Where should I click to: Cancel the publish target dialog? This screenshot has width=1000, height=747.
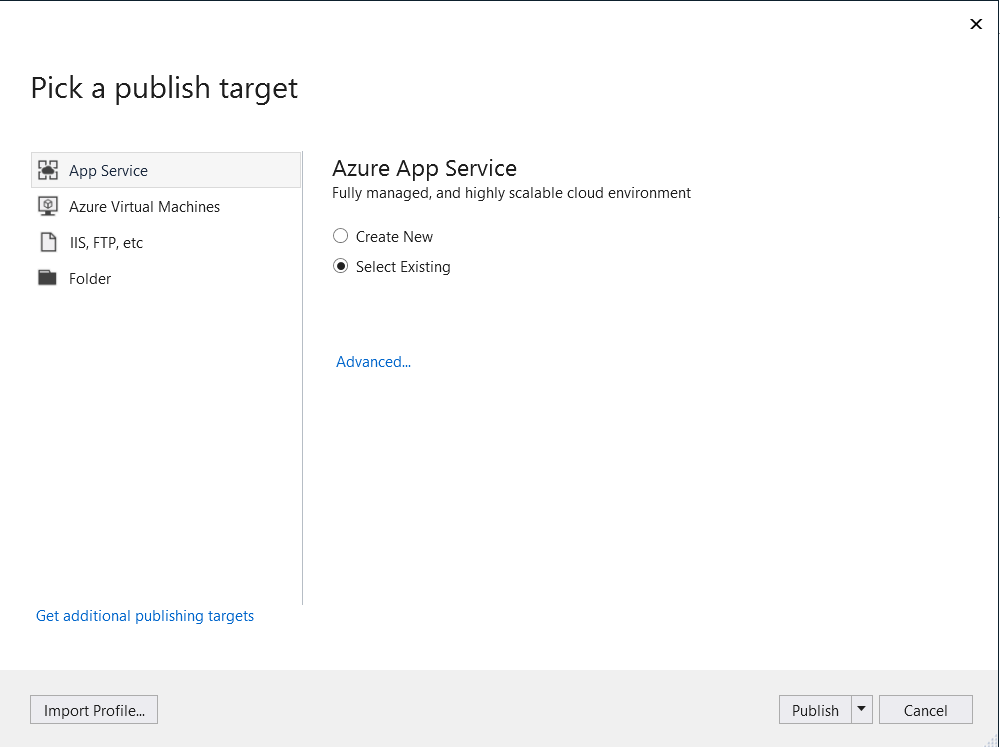(925, 709)
